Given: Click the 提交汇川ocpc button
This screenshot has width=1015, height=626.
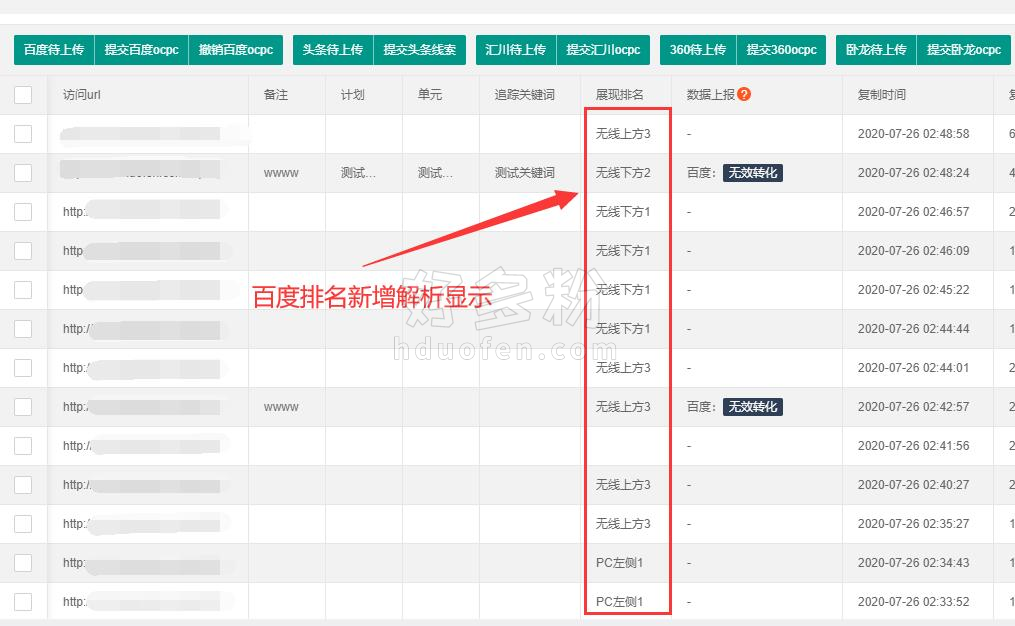Looking at the screenshot, I should coord(603,50).
